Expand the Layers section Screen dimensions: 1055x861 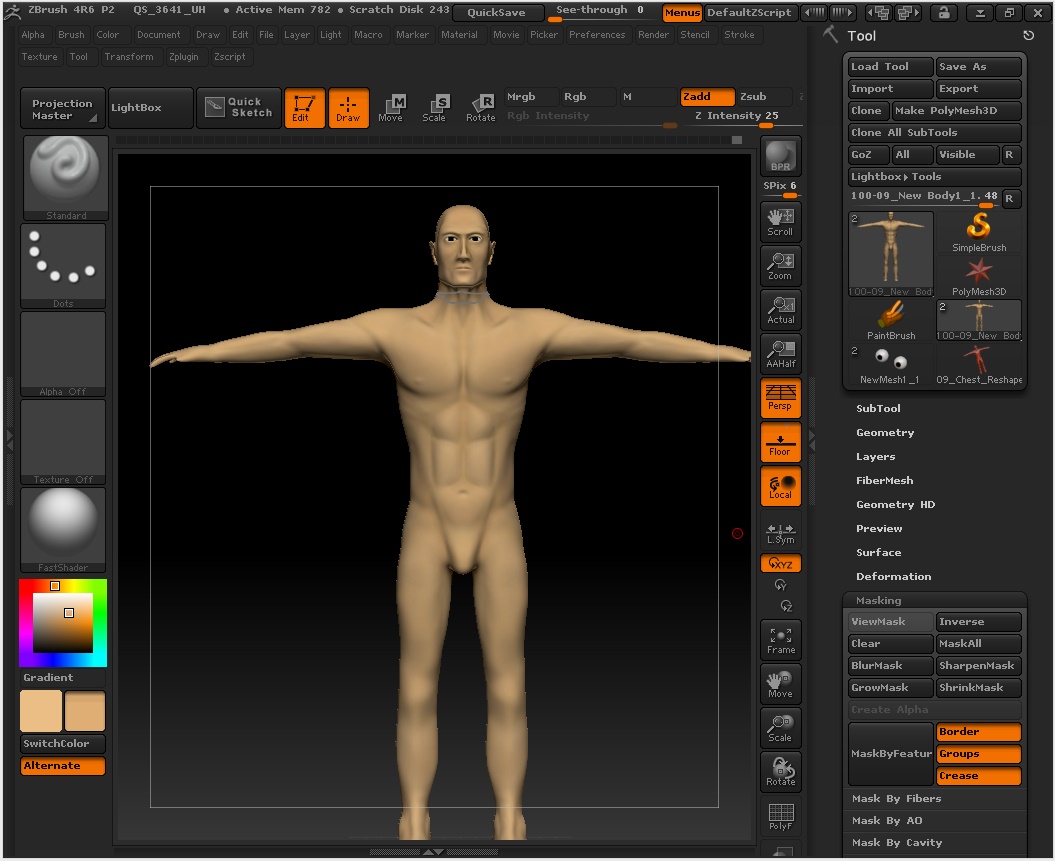pos(875,456)
